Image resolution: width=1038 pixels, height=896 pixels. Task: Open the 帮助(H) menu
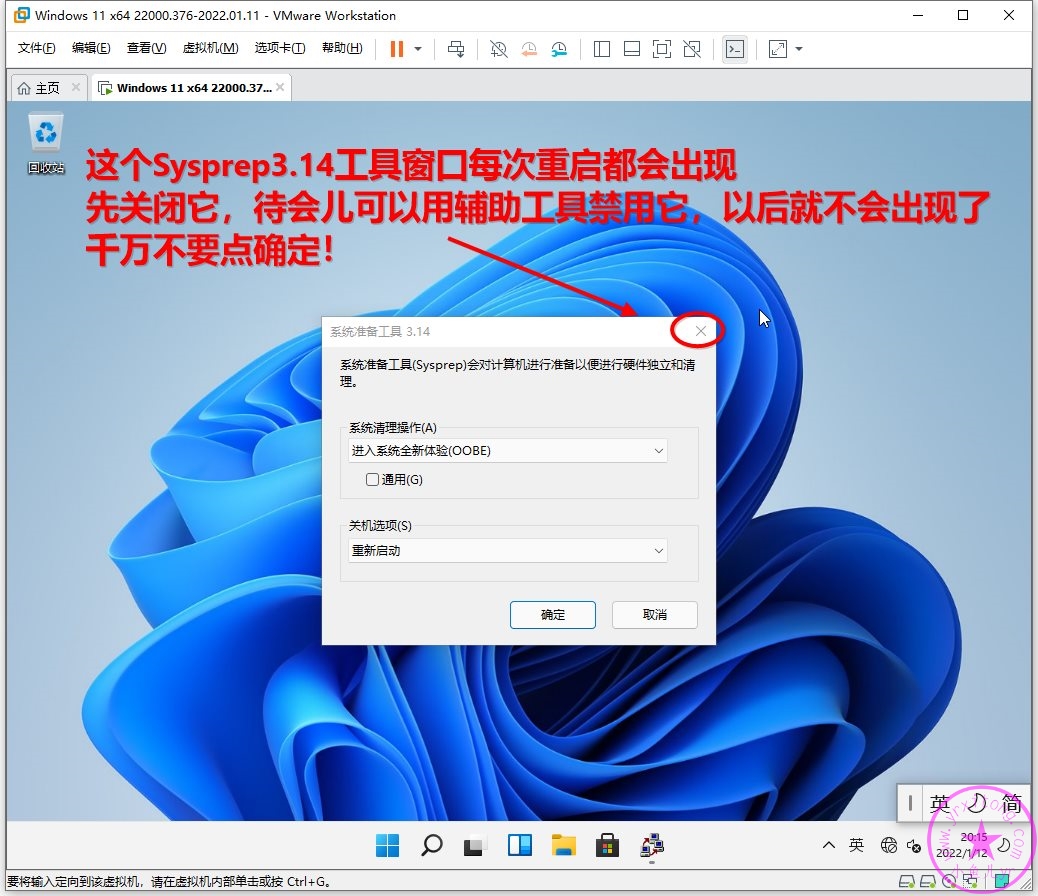coord(342,48)
